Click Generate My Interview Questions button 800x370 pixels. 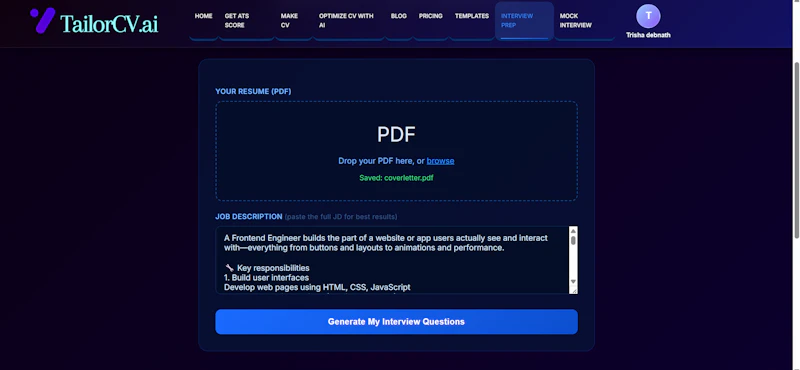396,322
